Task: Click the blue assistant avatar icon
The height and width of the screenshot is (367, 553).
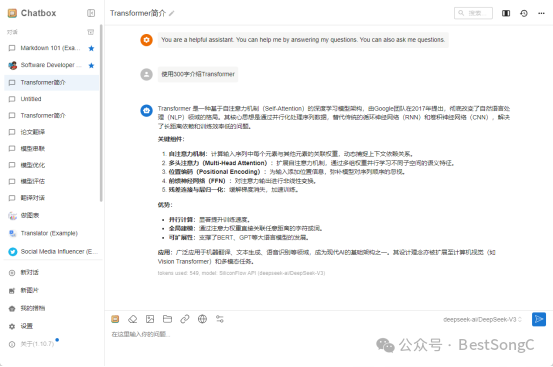Action: click(146, 110)
